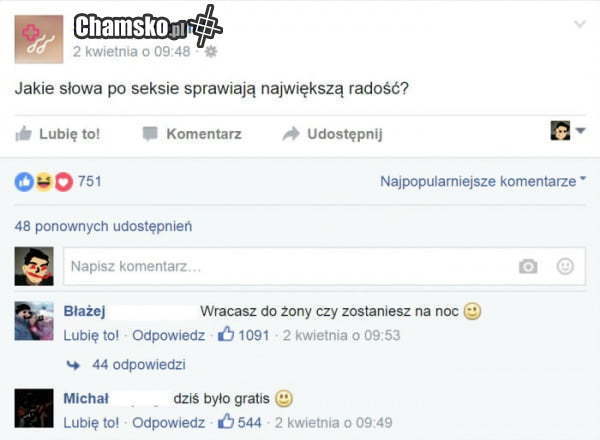Click the thumbs-up Lubię to! icon on post

coord(23,134)
